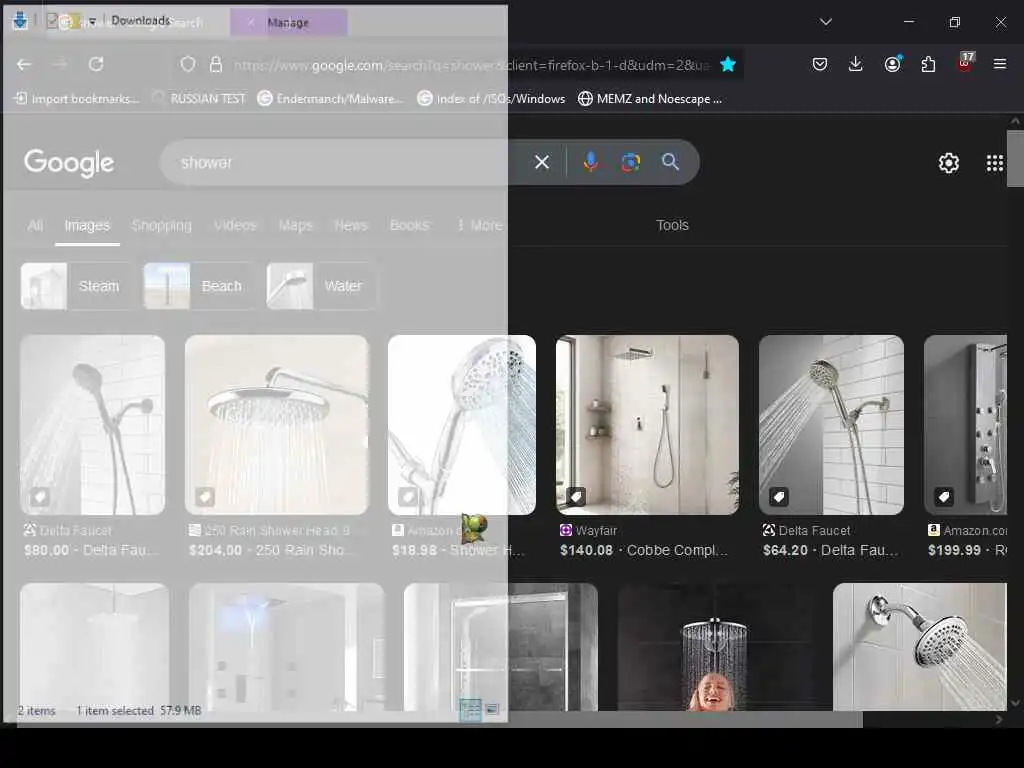Image resolution: width=1024 pixels, height=768 pixels.
Task: Open the Firefox downloads arrow icon
Action: pyautogui.click(x=856, y=64)
